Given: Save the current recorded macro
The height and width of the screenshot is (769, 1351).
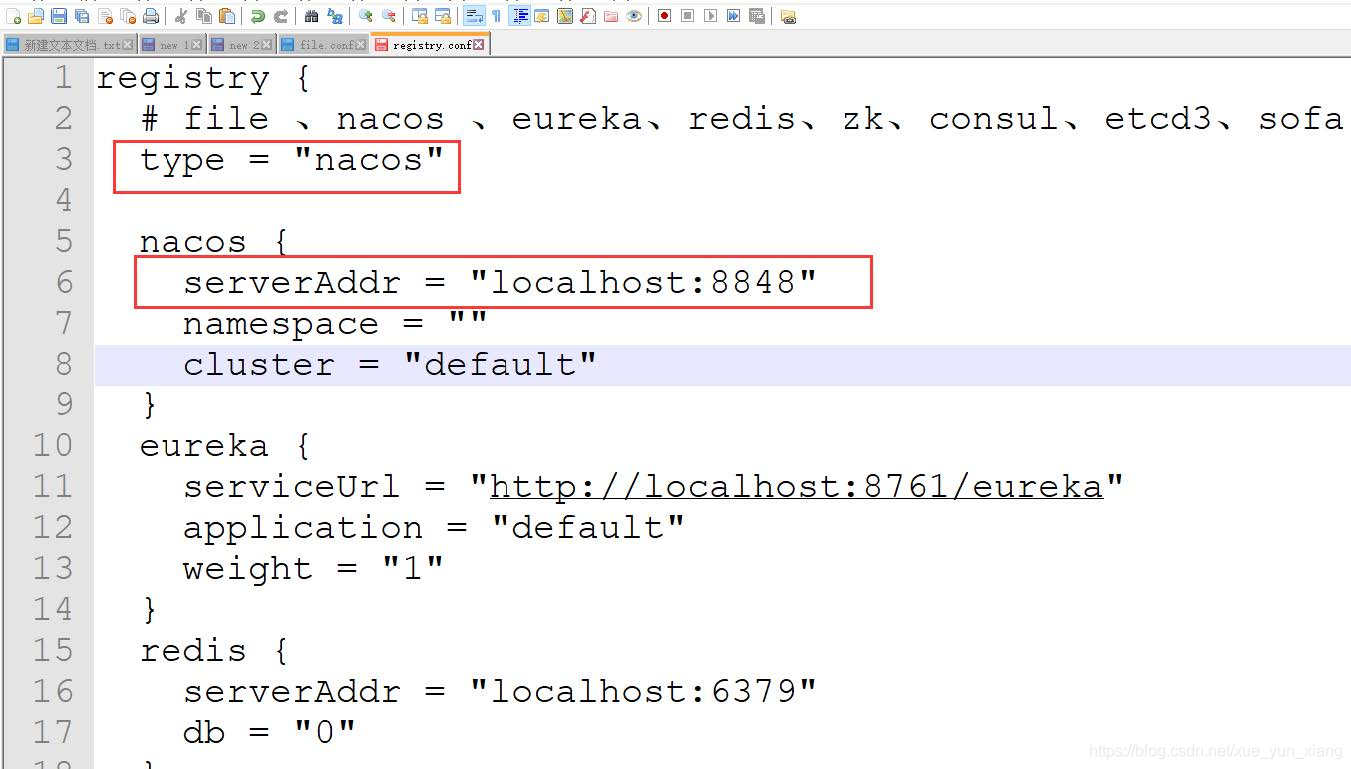Looking at the screenshot, I should pyautogui.click(x=757, y=16).
